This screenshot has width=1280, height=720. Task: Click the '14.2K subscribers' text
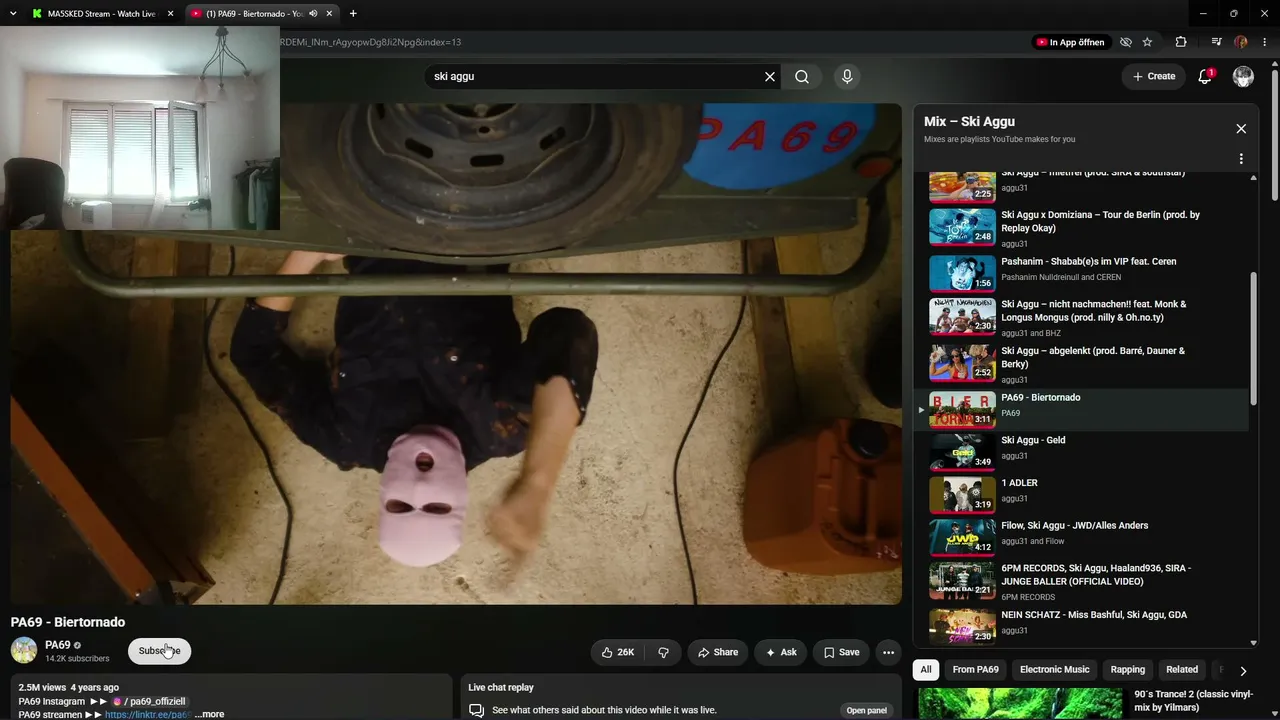tap(77, 659)
